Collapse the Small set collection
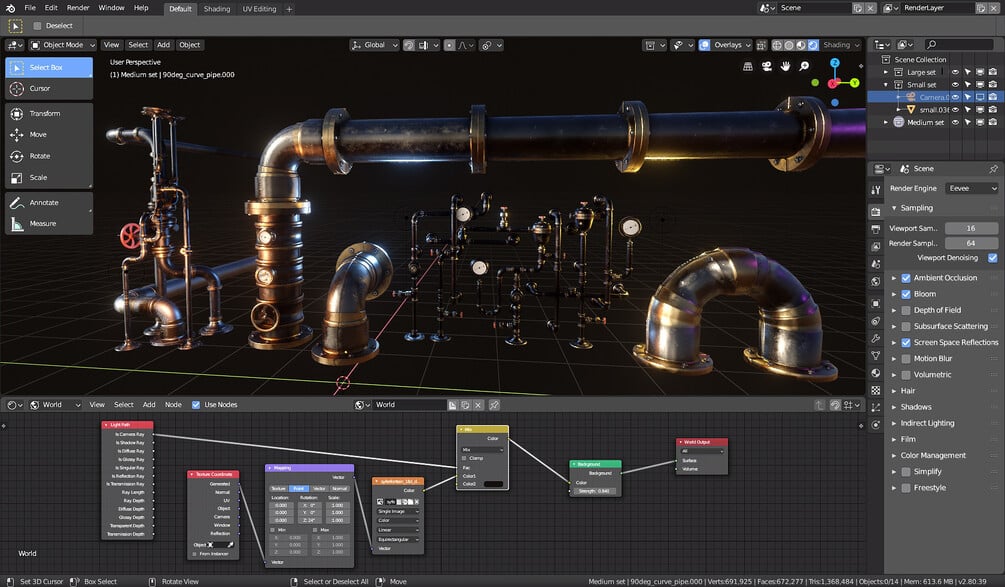The image size is (1005, 587). click(886, 85)
